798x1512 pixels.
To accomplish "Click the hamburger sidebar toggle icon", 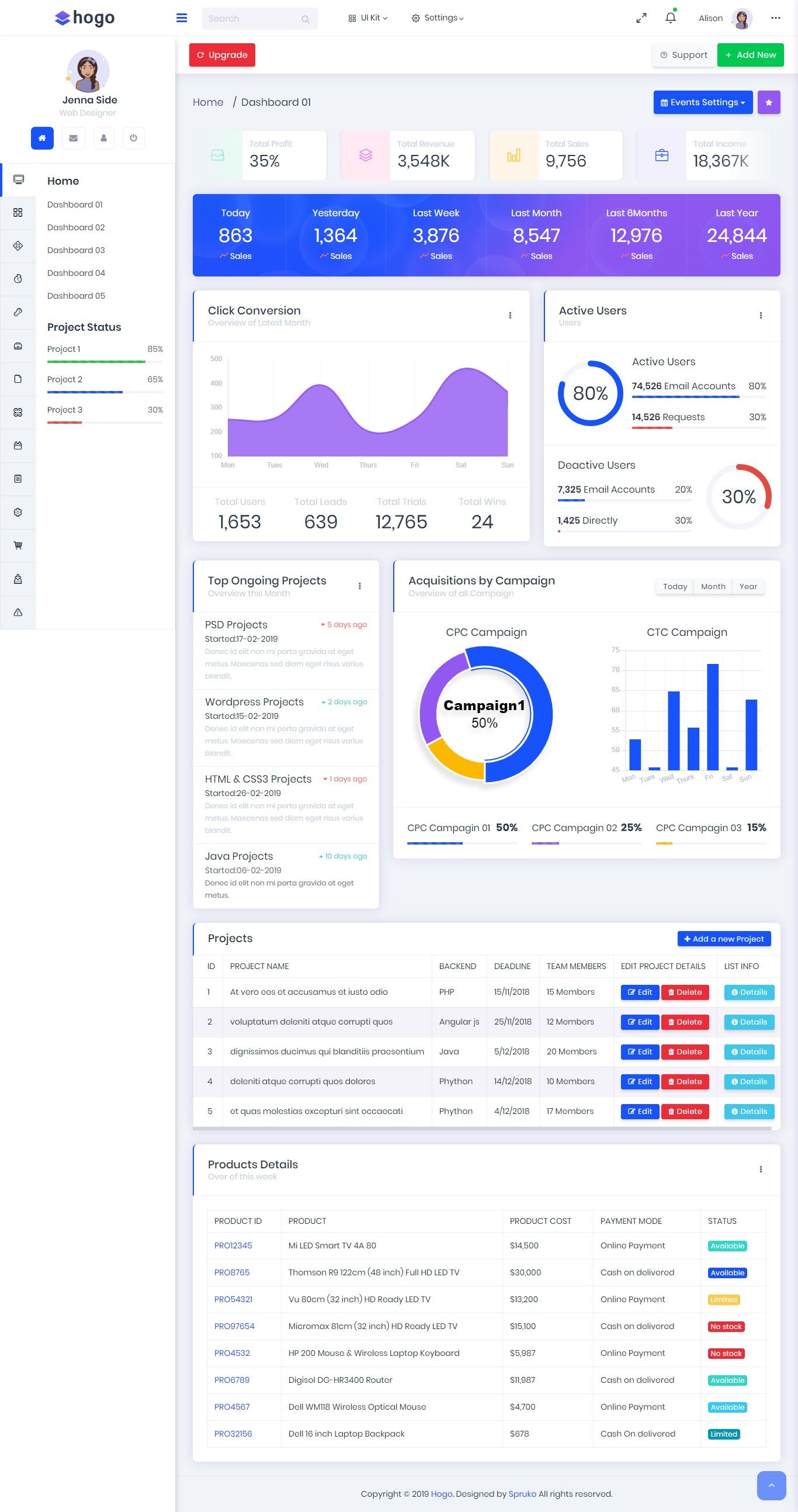I will tap(181, 18).
